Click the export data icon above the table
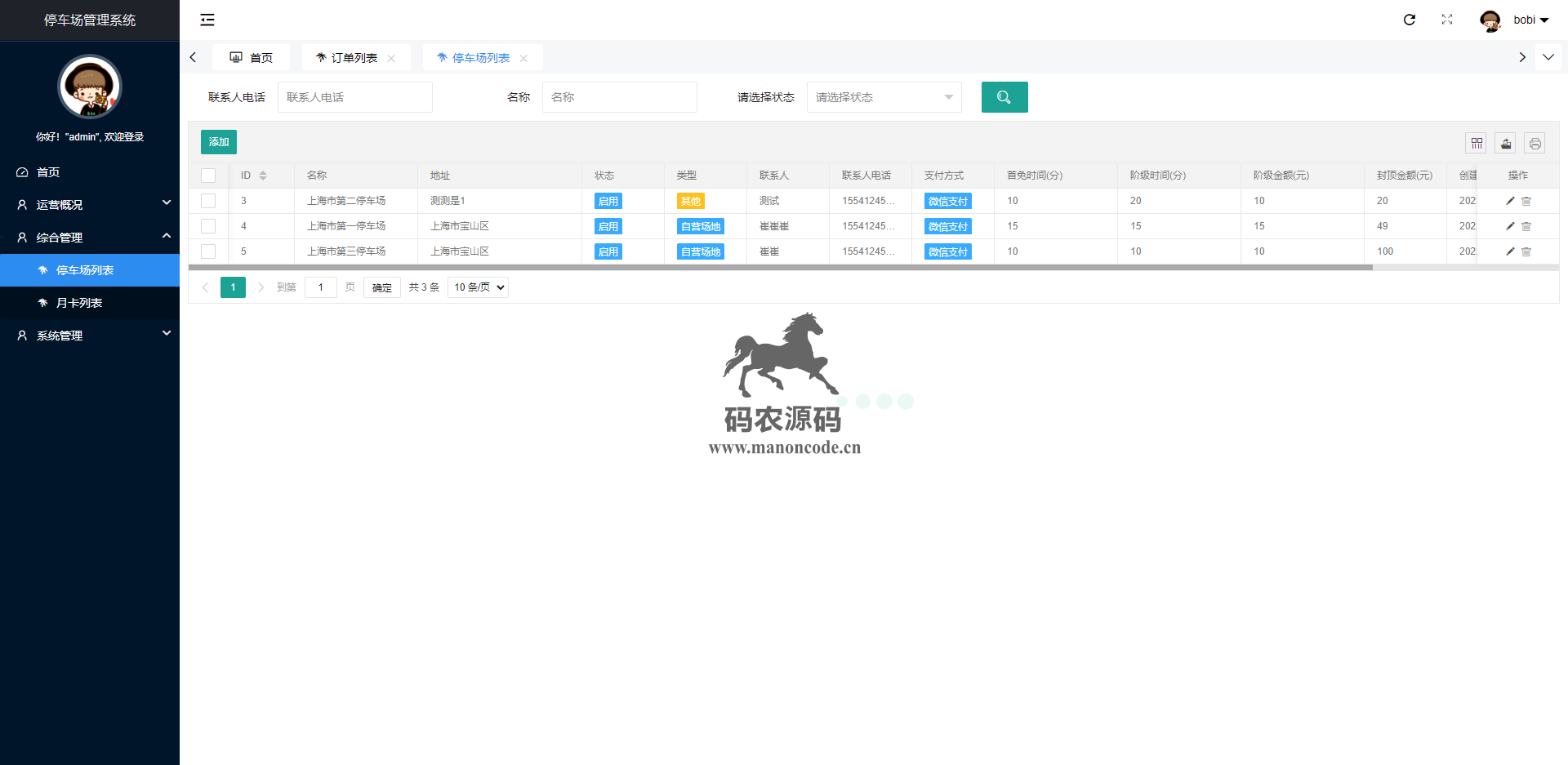1568x765 pixels. 1506,143
